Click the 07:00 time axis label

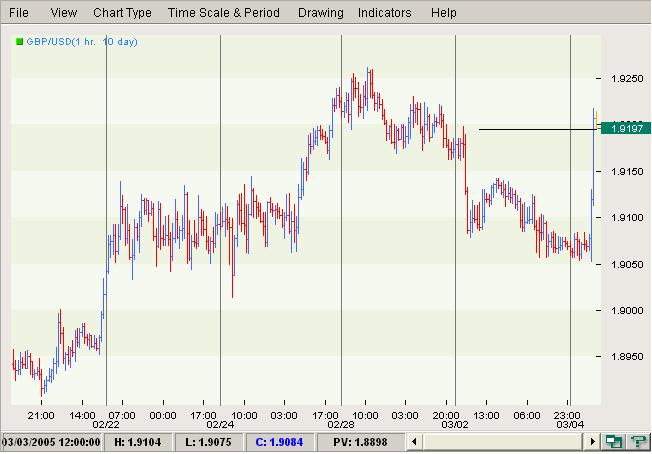(x=122, y=416)
